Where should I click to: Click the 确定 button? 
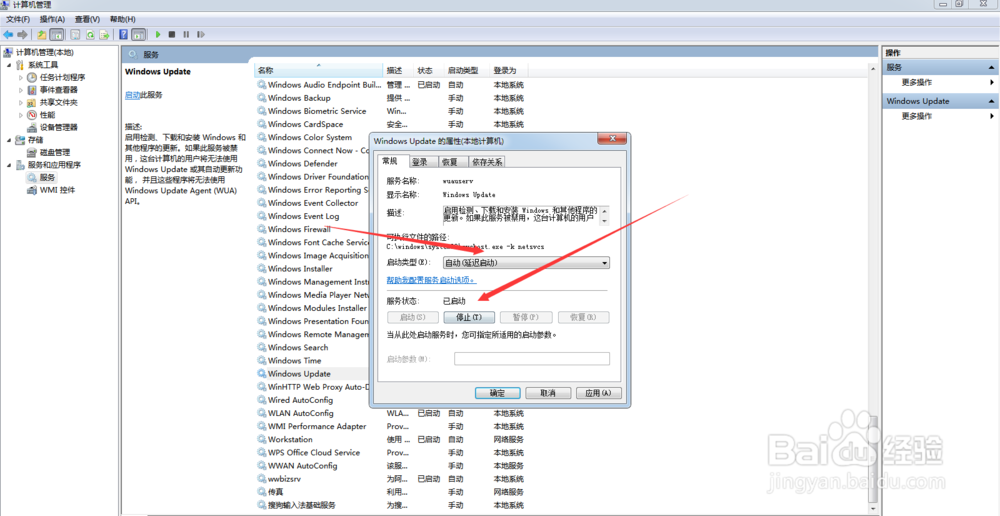coord(497,393)
